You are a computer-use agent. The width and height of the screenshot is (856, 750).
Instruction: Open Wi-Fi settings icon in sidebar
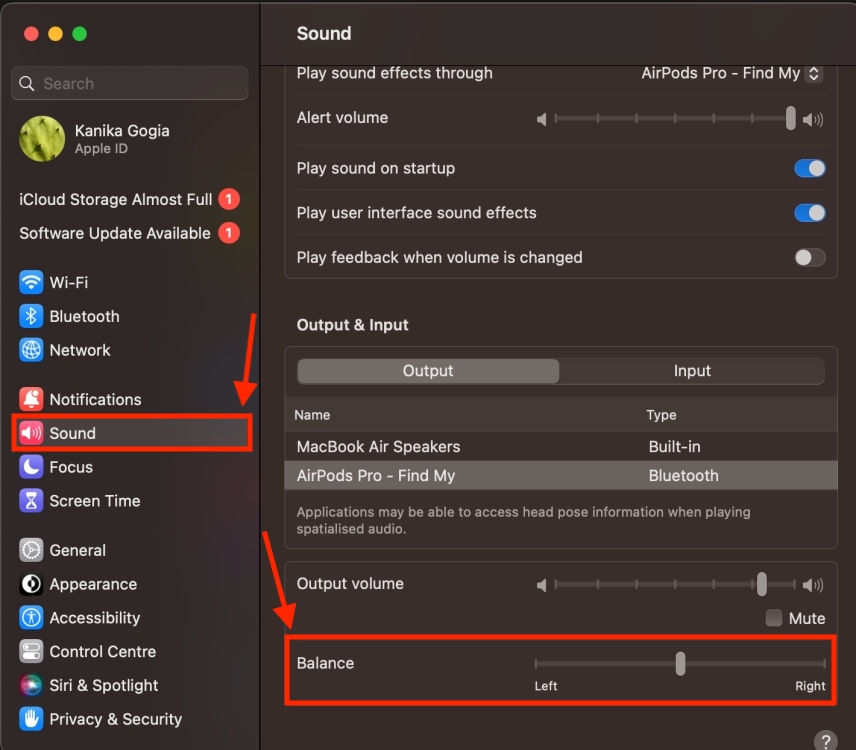[x=32, y=283]
